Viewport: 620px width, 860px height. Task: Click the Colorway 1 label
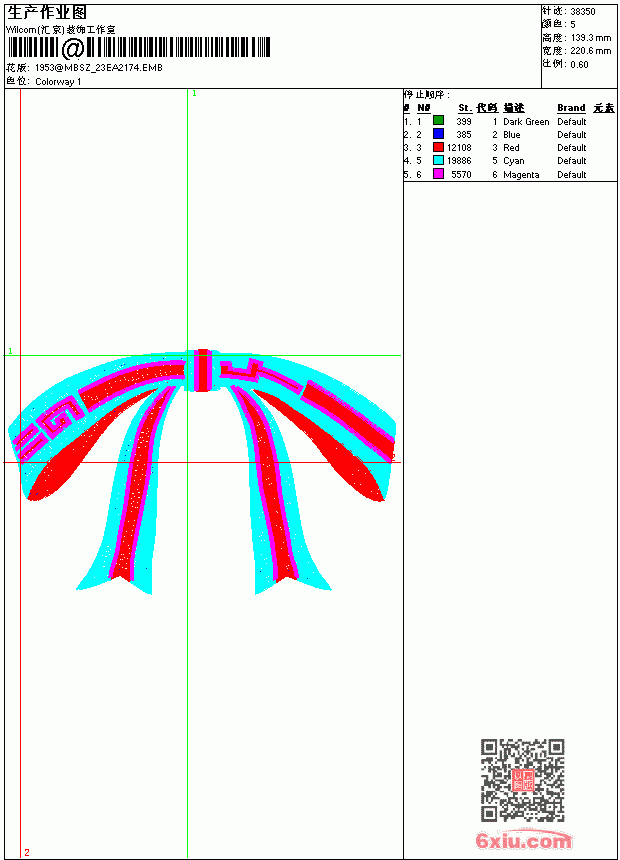[x=58, y=82]
